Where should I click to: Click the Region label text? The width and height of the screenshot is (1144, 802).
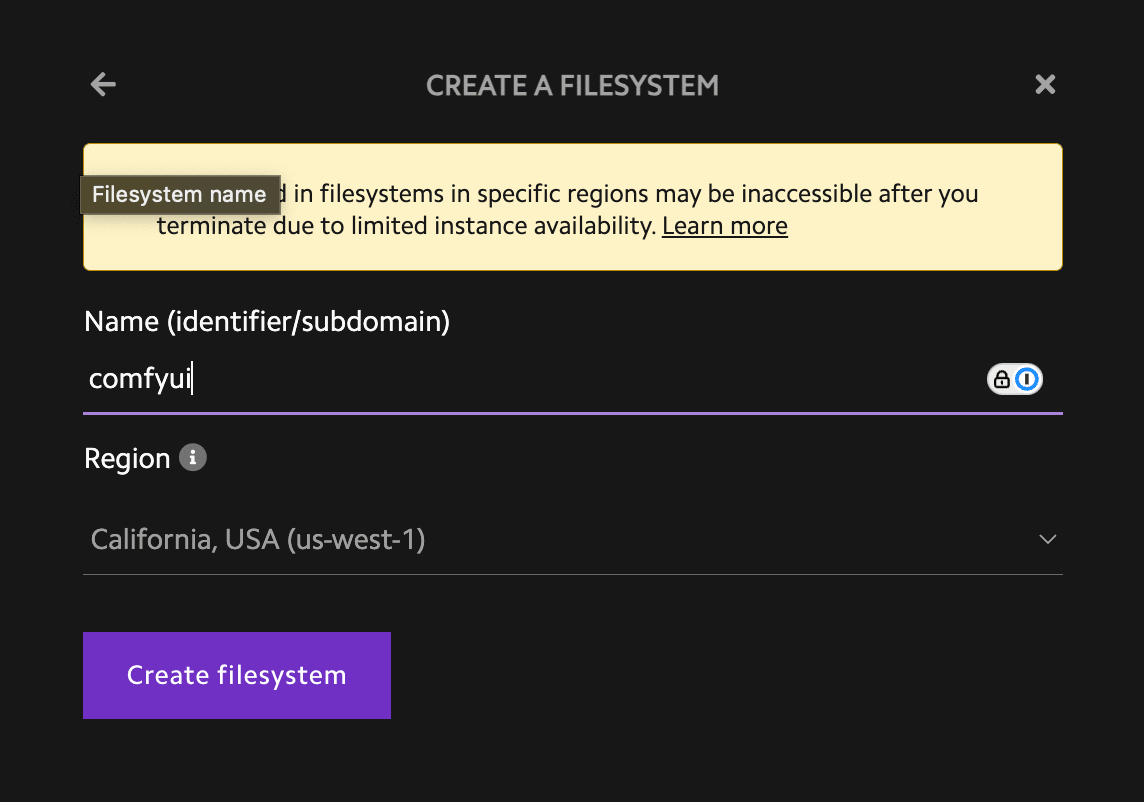(127, 459)
